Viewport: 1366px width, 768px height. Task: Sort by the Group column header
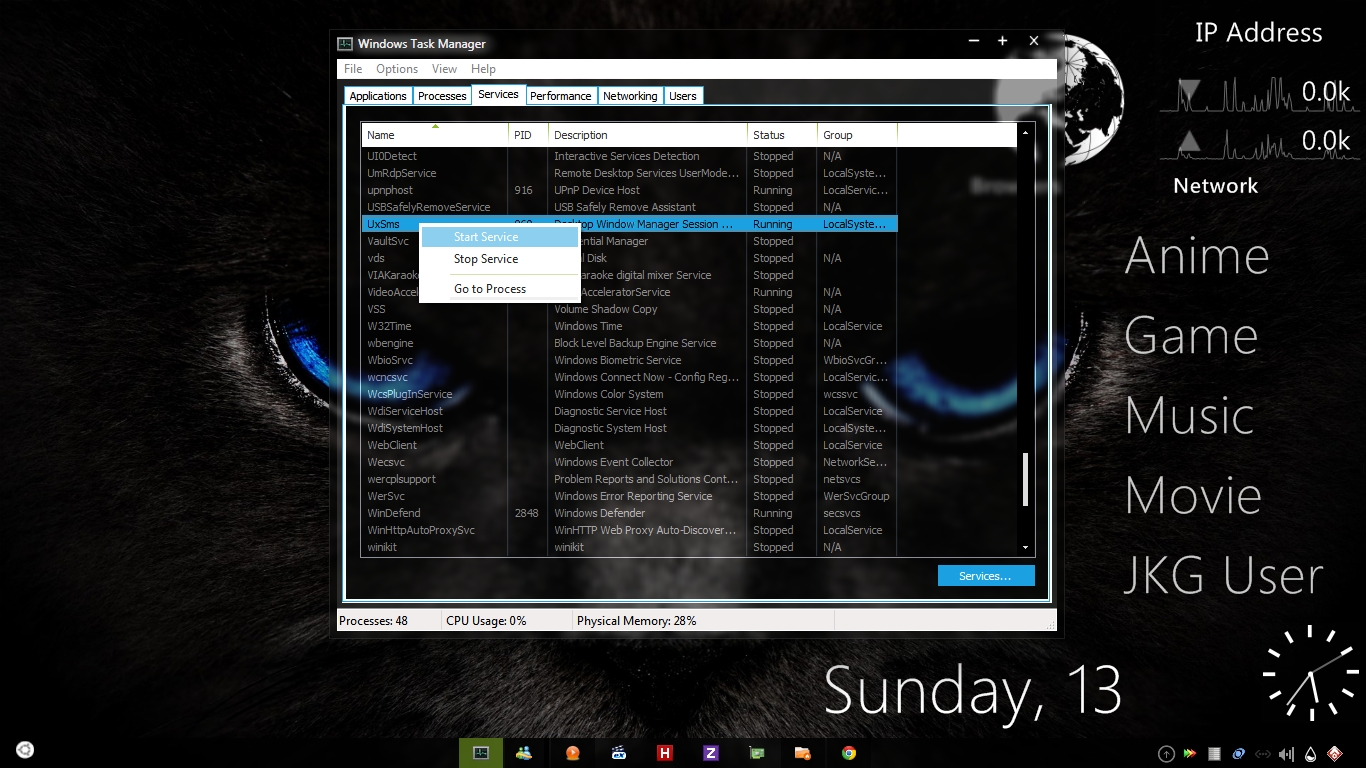pyautogui.click(x=857, y=135)
